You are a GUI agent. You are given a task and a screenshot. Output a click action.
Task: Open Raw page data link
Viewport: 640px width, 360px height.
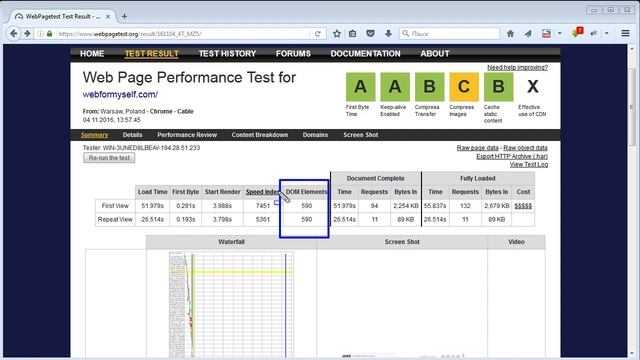[x=477, y=148]
